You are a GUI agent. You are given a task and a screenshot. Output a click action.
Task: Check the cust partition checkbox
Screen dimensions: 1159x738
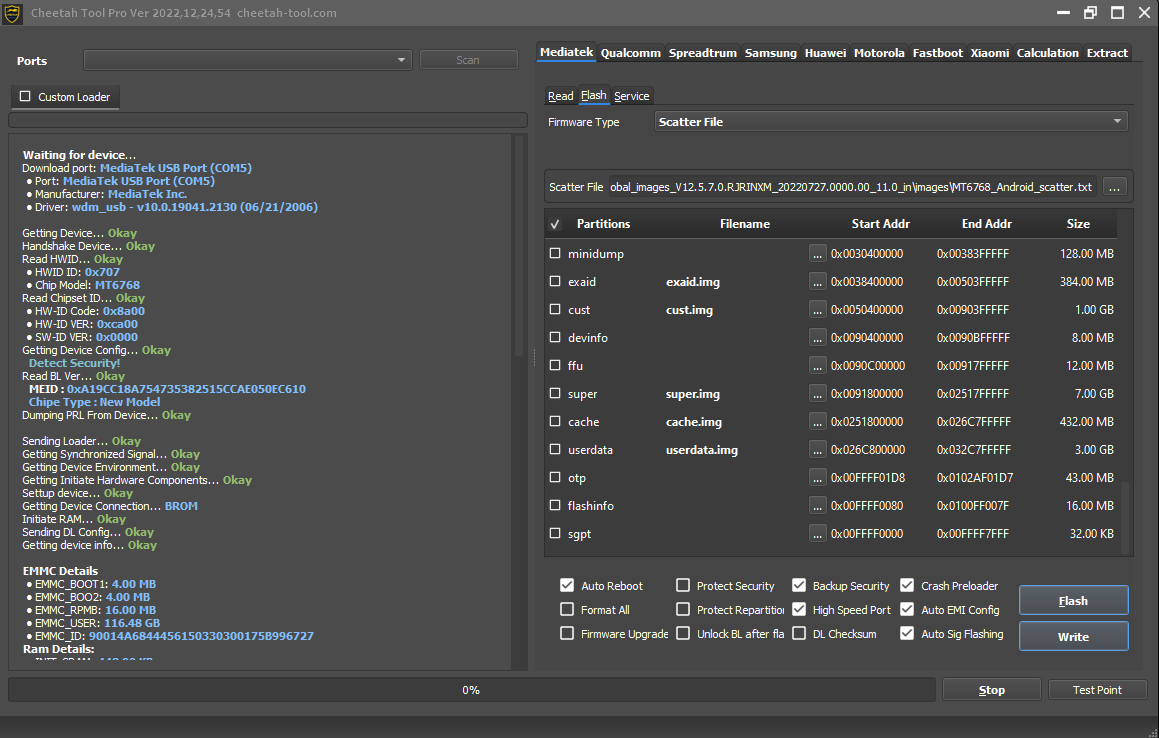coord(555,309)
